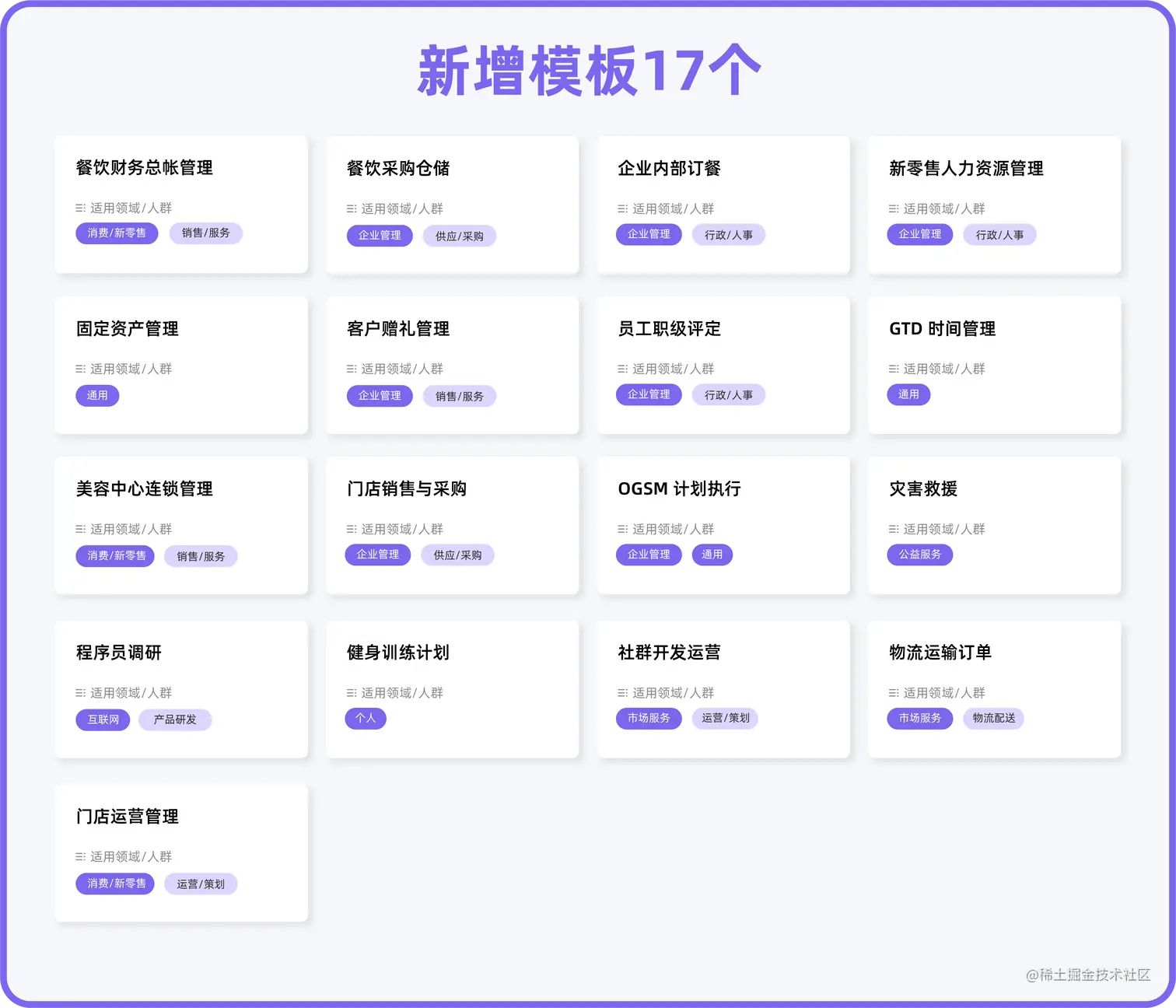The height and width of the screenshot is (1008, 1176).
Task: Pick 消费/新零售 tag in 美容中心连锁管理 card
Action: [x=116, y=556]
